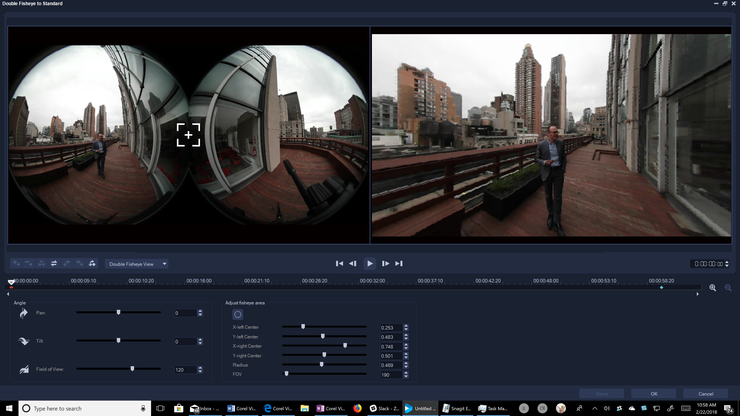Viewport: 740px width, 416px height.
Task: Jump to the end of the clip
Action: pos(399,263)
